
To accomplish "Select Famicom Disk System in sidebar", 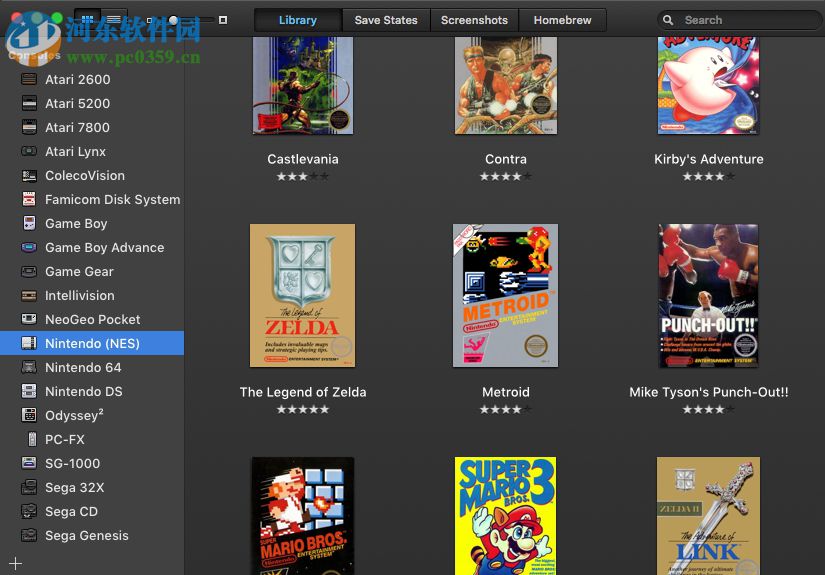I will (x=92, y=199).
